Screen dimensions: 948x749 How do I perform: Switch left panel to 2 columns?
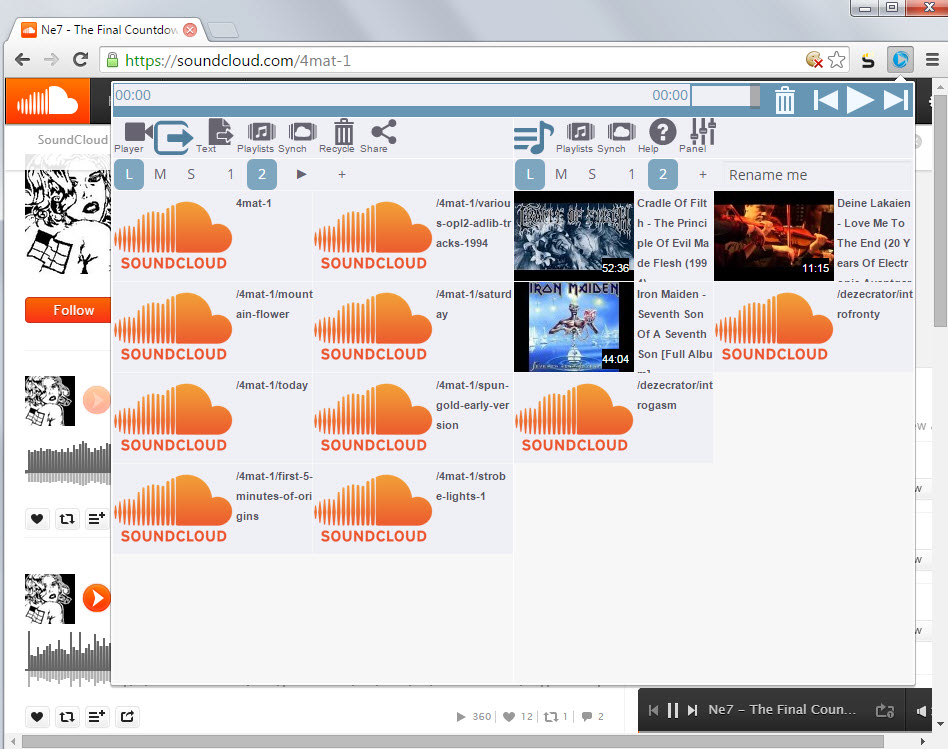(262, 175)
